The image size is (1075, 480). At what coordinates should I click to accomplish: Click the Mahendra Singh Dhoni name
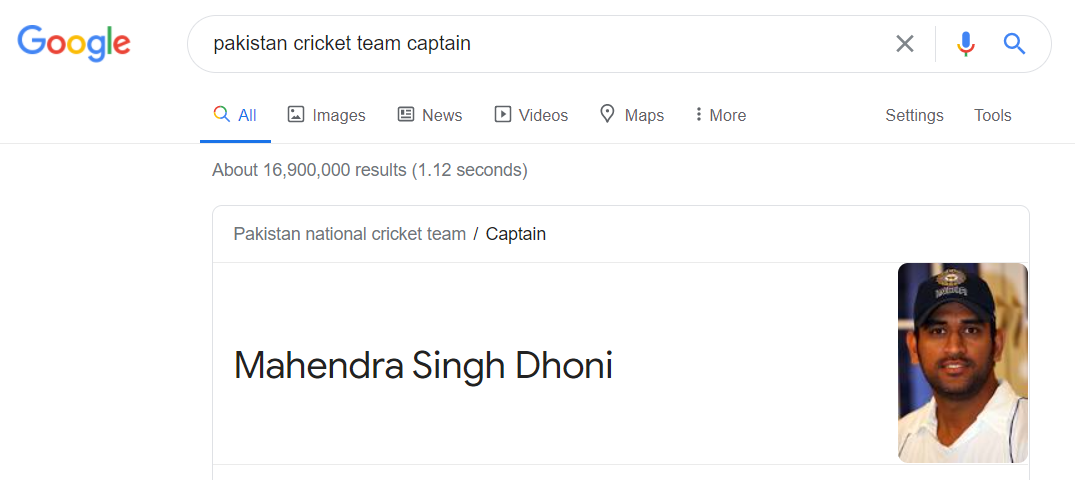423,365
